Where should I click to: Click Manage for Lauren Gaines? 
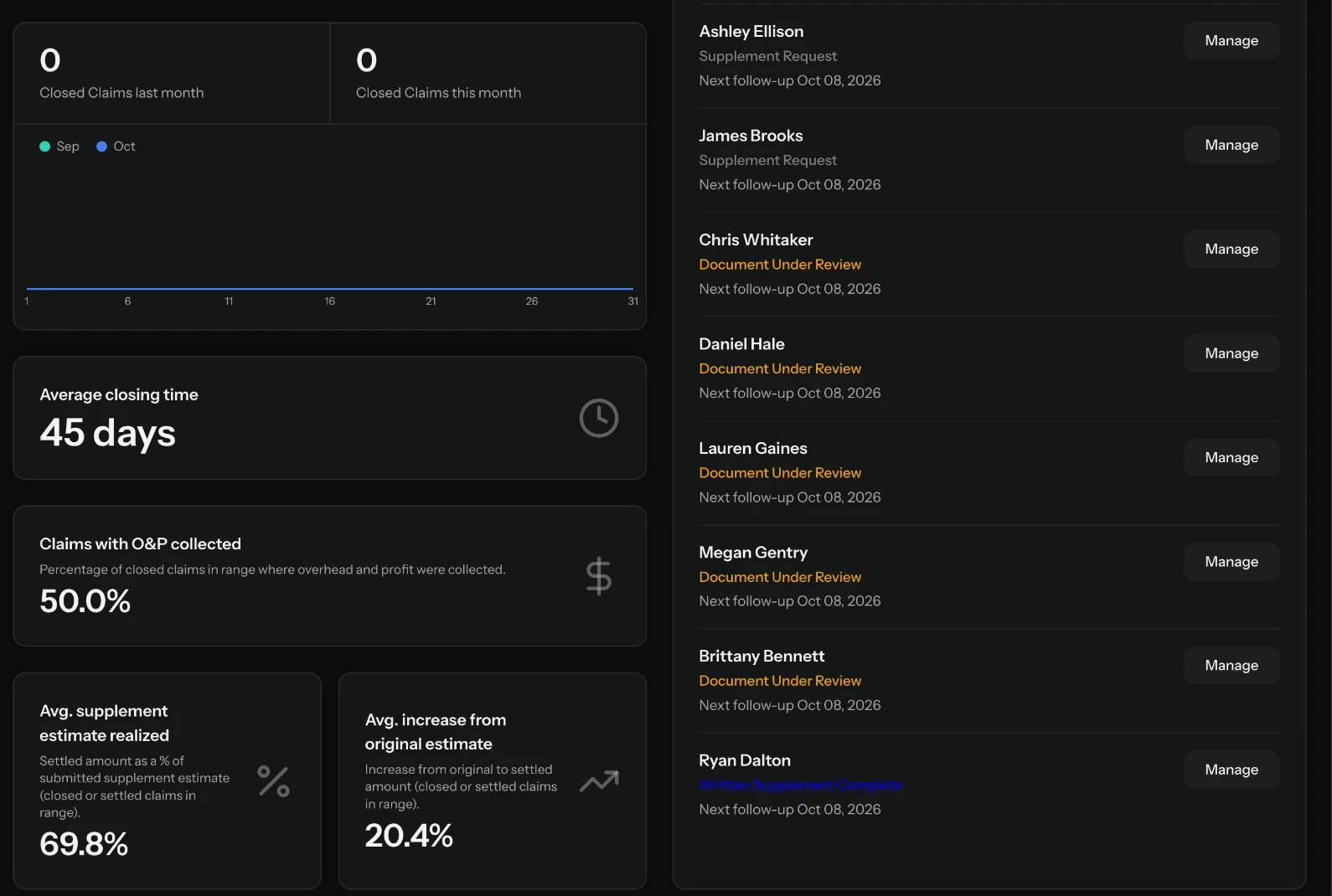click(x=1231, y=457)
